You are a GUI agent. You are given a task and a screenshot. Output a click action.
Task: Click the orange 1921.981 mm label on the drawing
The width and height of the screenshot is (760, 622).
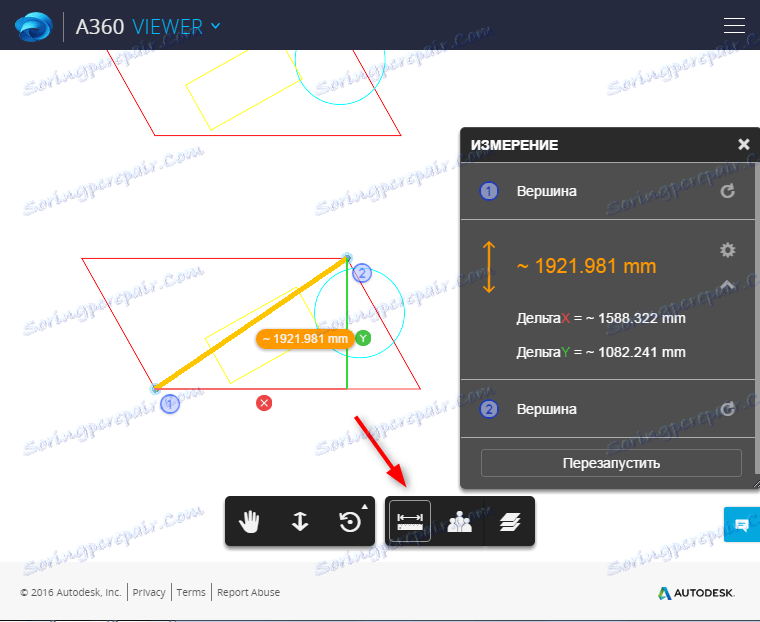point(305,338)
